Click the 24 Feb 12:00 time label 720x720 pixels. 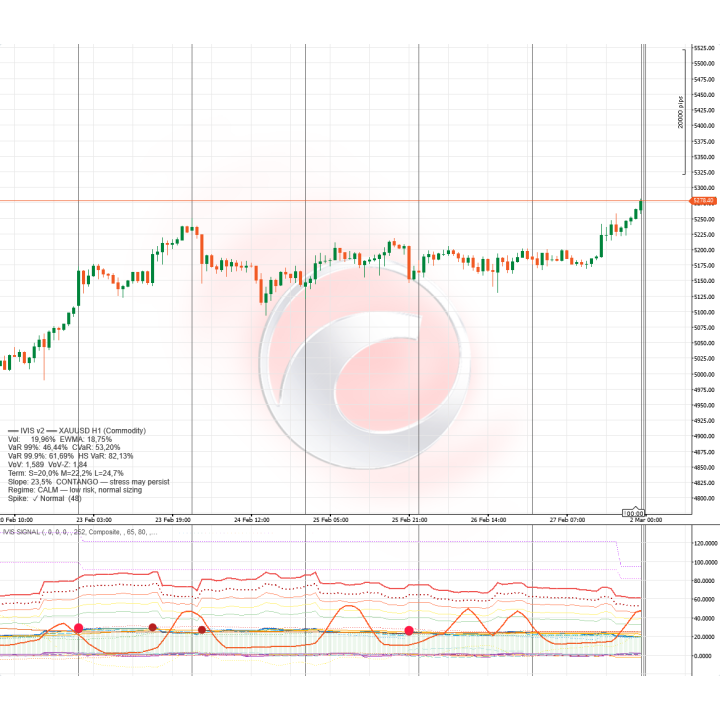[252, 520]
